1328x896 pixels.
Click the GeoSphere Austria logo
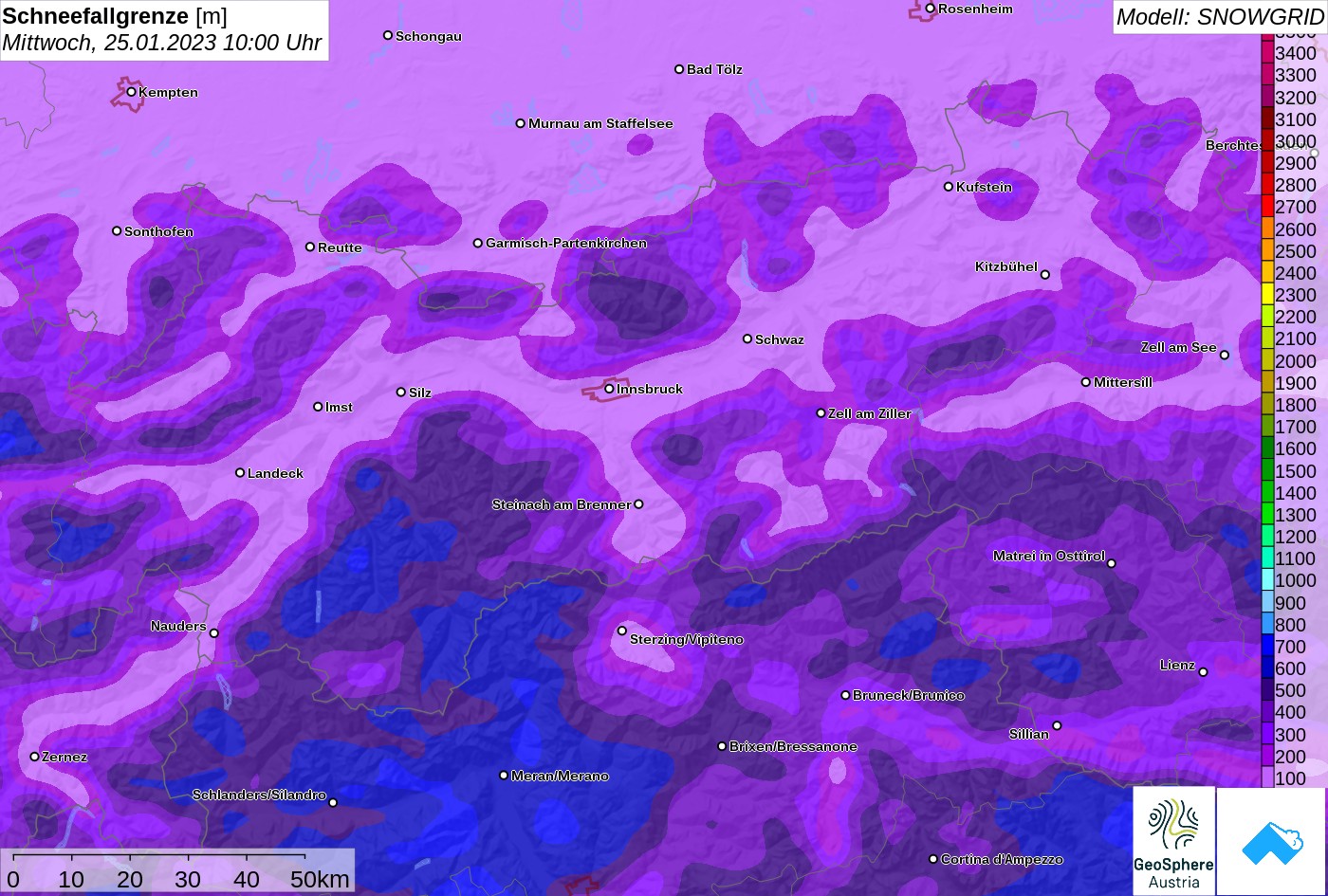(x=1173, y=841)
